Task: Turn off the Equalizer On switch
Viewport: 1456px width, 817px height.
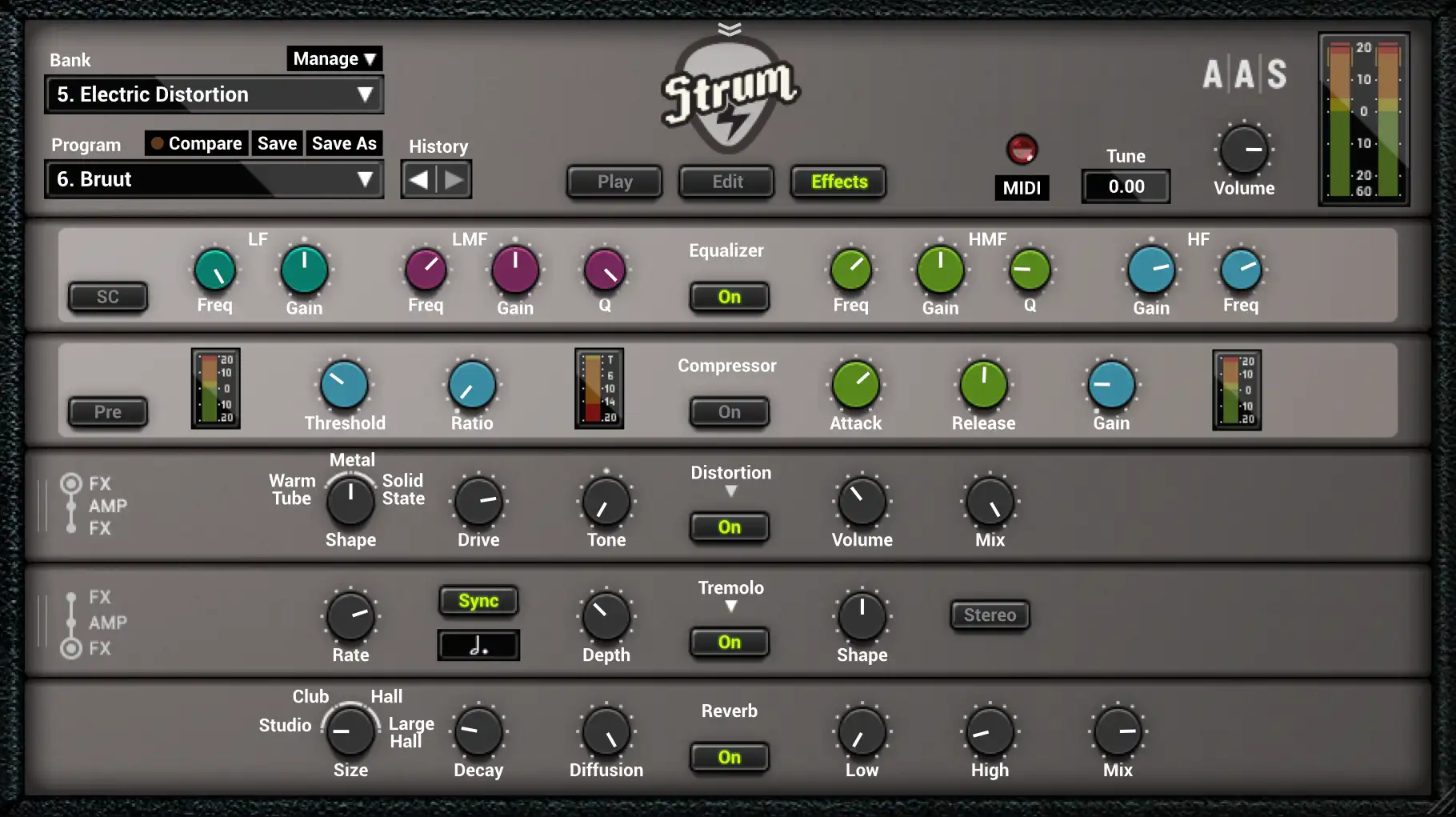Action: (x=729, y=297)
